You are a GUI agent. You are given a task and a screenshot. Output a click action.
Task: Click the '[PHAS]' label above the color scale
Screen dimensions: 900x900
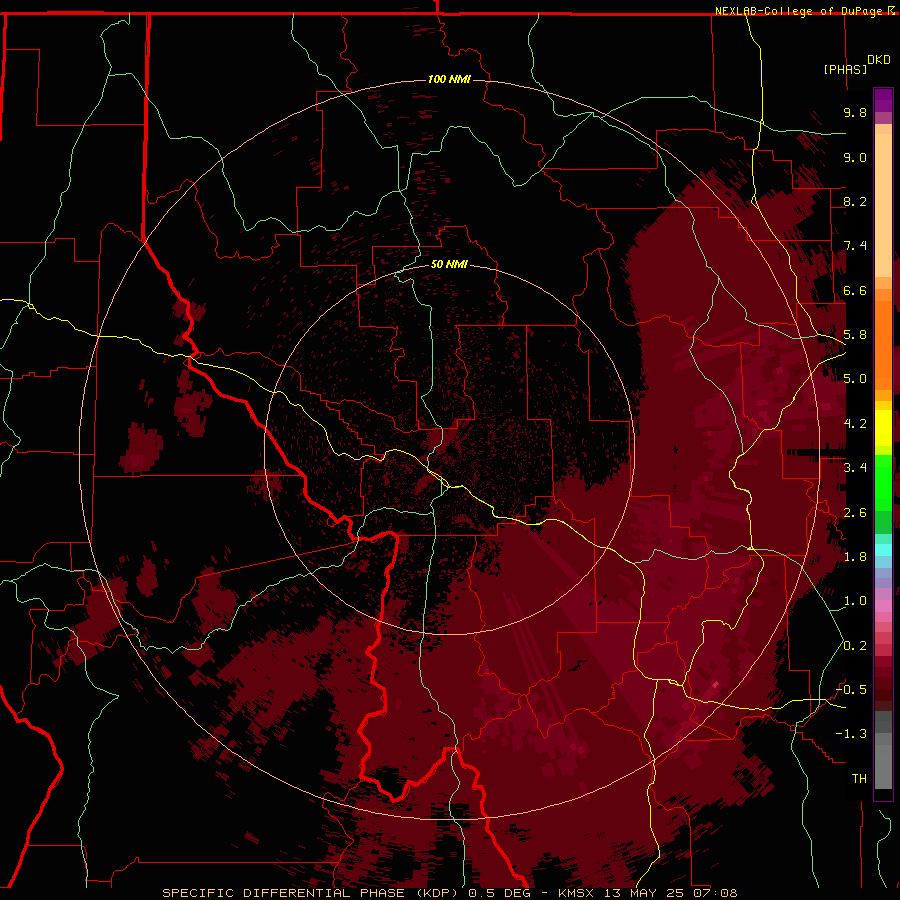click(x=845, y=69)
